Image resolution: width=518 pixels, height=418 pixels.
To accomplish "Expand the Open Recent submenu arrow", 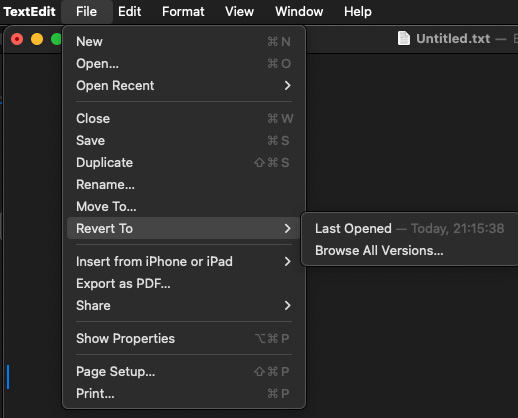I will click(x=287, y=86).
